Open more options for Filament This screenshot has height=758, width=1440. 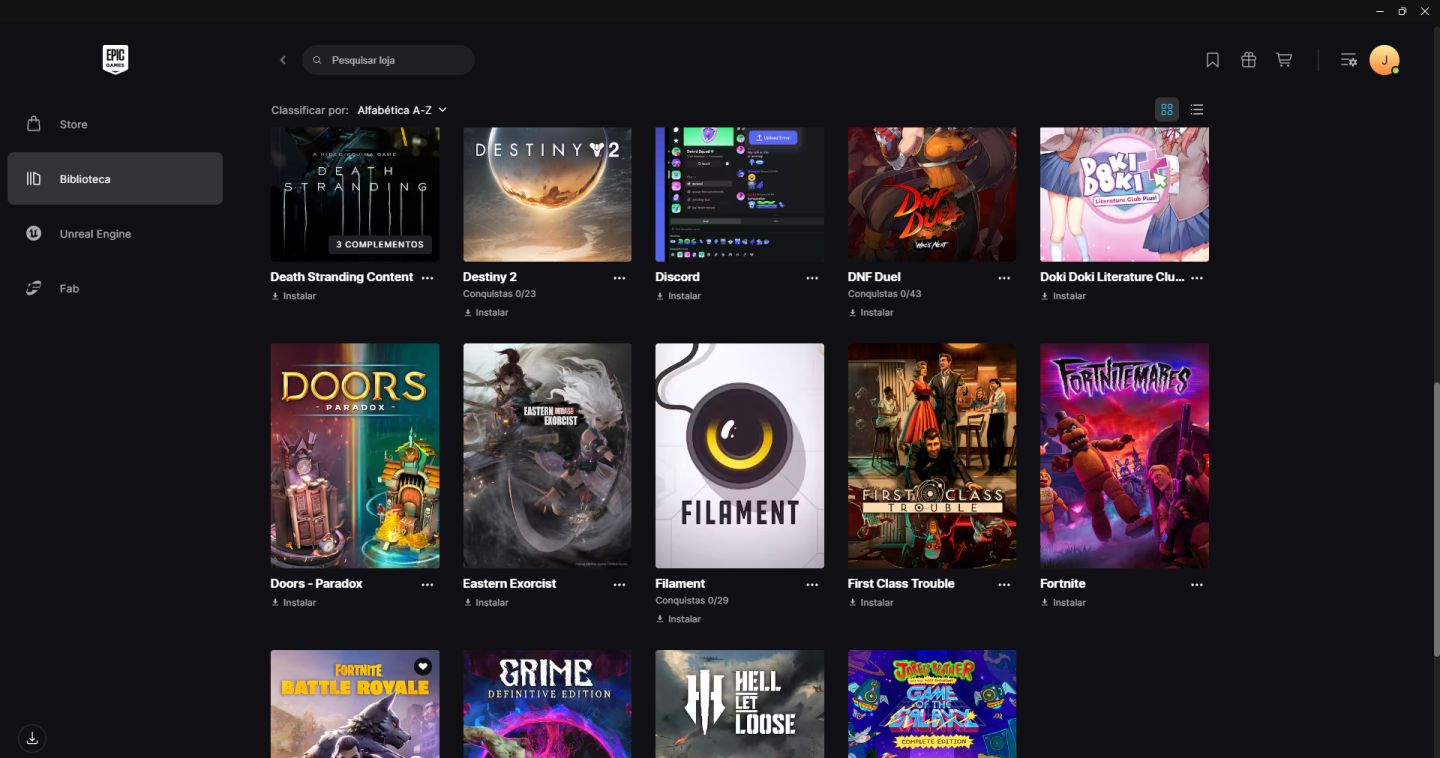812,584
